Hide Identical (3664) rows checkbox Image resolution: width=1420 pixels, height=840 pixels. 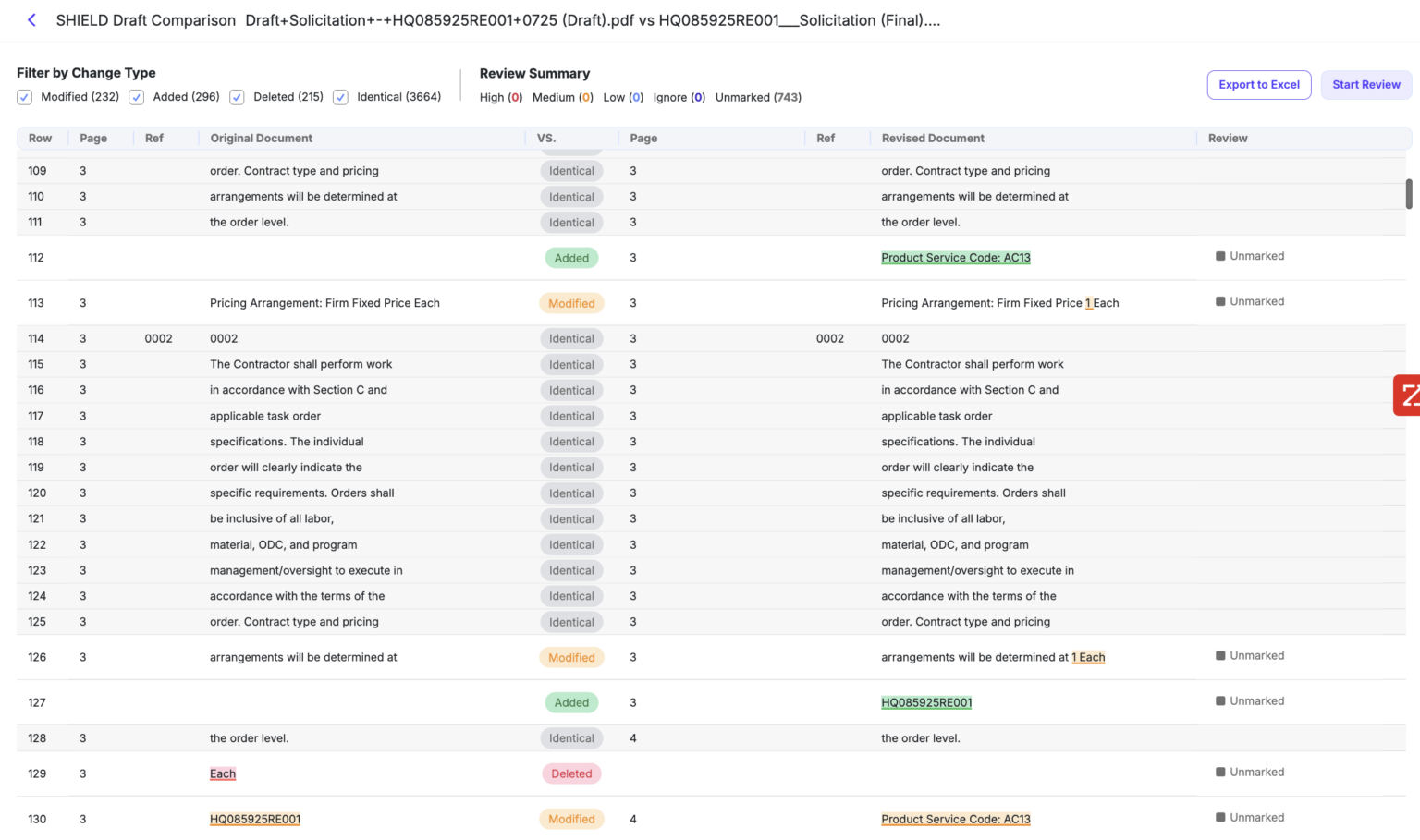click(x=341, y=97)
